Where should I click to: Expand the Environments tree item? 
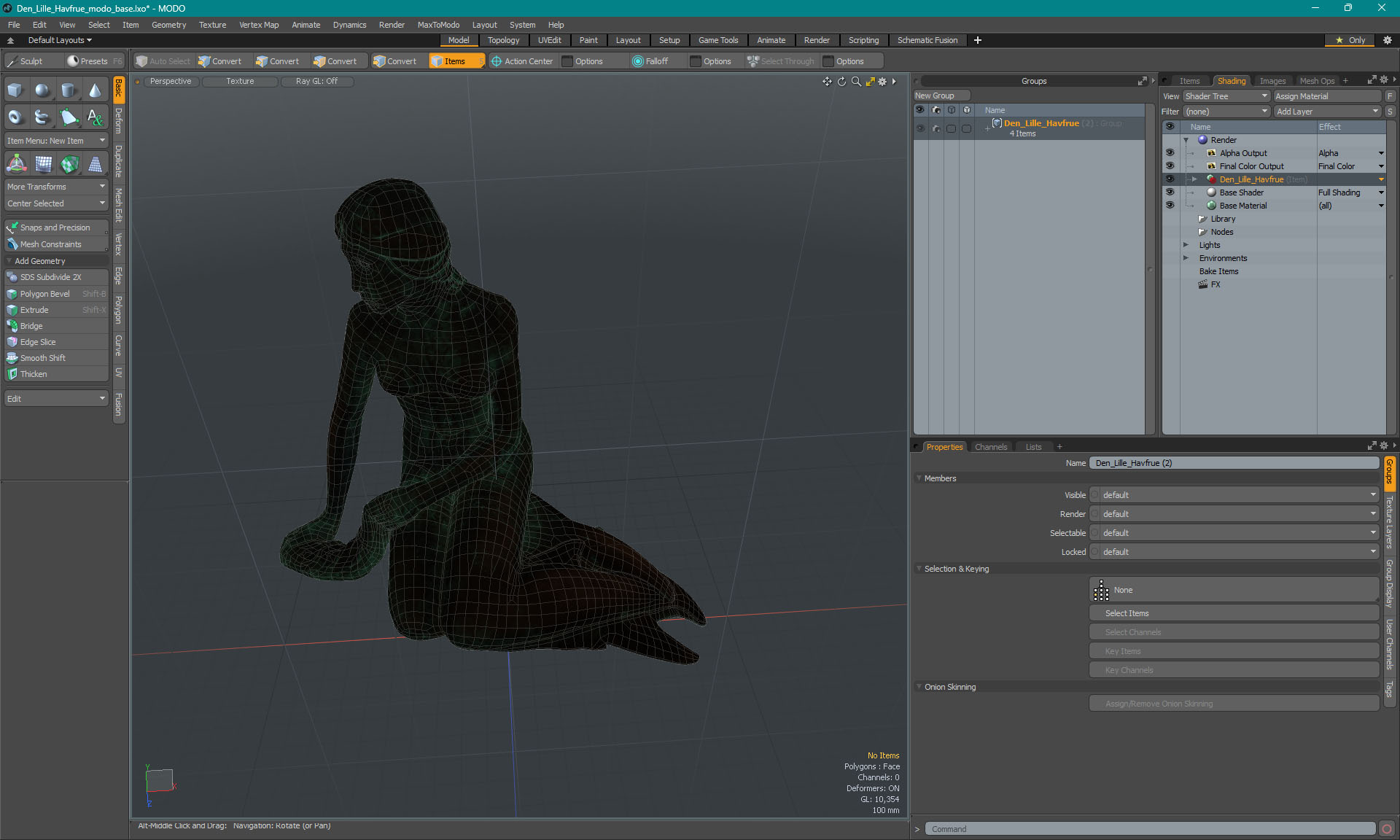click(x=1186, y=258)
